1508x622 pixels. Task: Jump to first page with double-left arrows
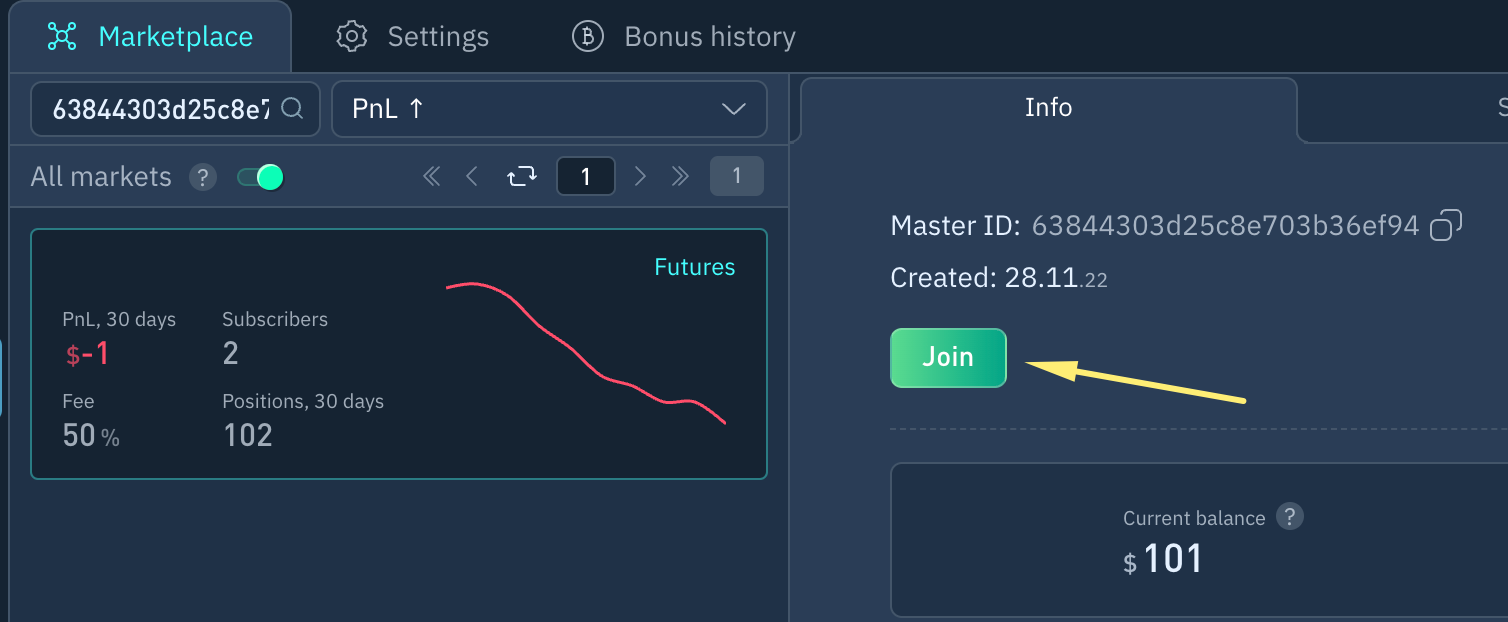point(432,177)
